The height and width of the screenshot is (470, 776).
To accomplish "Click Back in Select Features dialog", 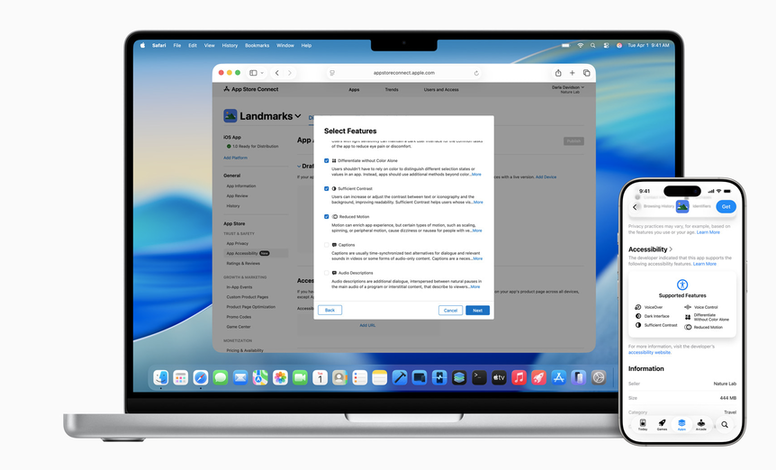I will tap(330, 310).
